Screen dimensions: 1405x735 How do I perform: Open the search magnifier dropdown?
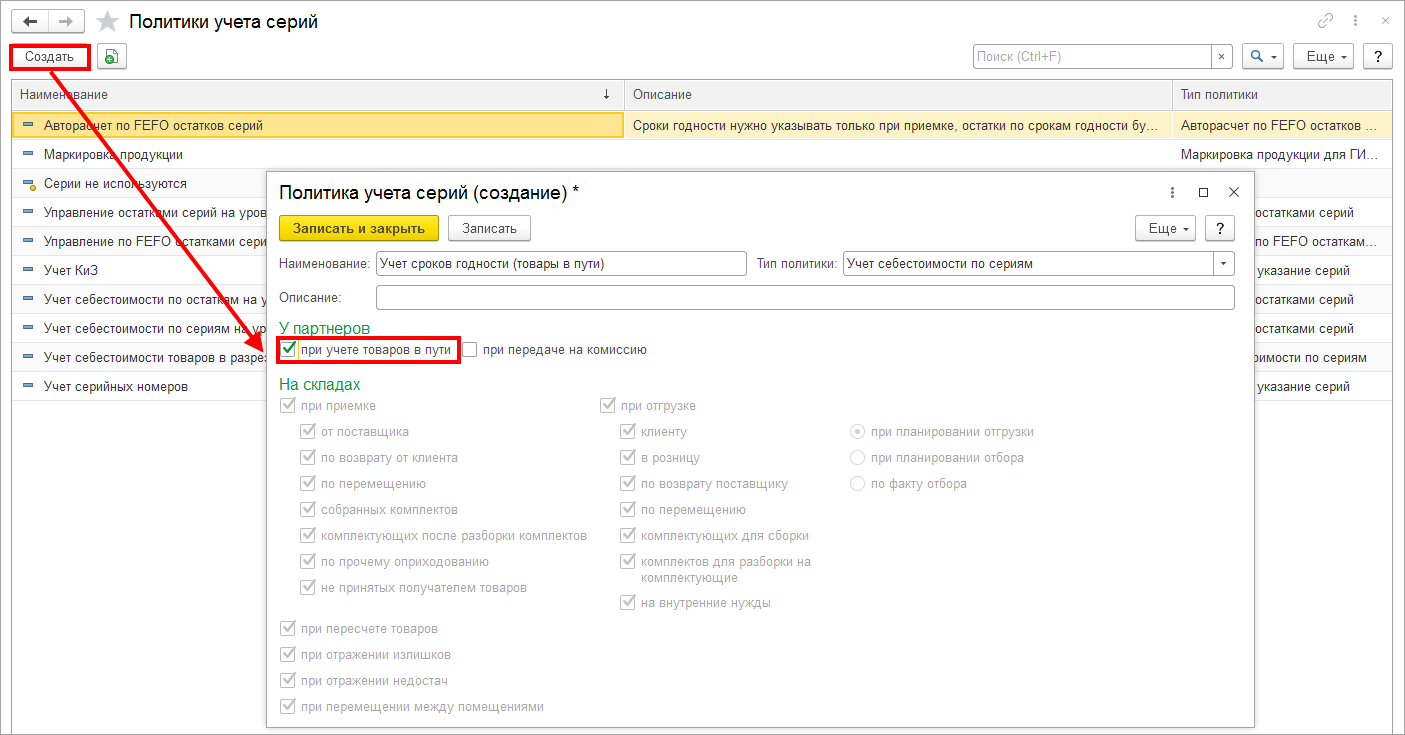[1263, 57]
